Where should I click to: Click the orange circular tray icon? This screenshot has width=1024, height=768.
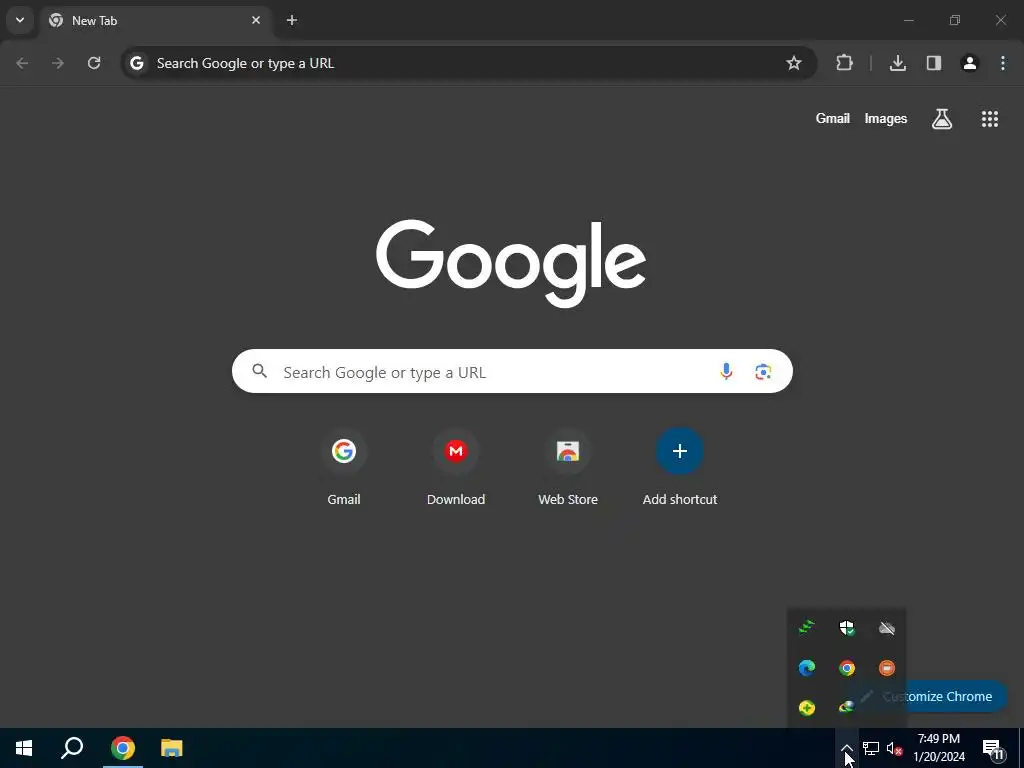point(887,668)
